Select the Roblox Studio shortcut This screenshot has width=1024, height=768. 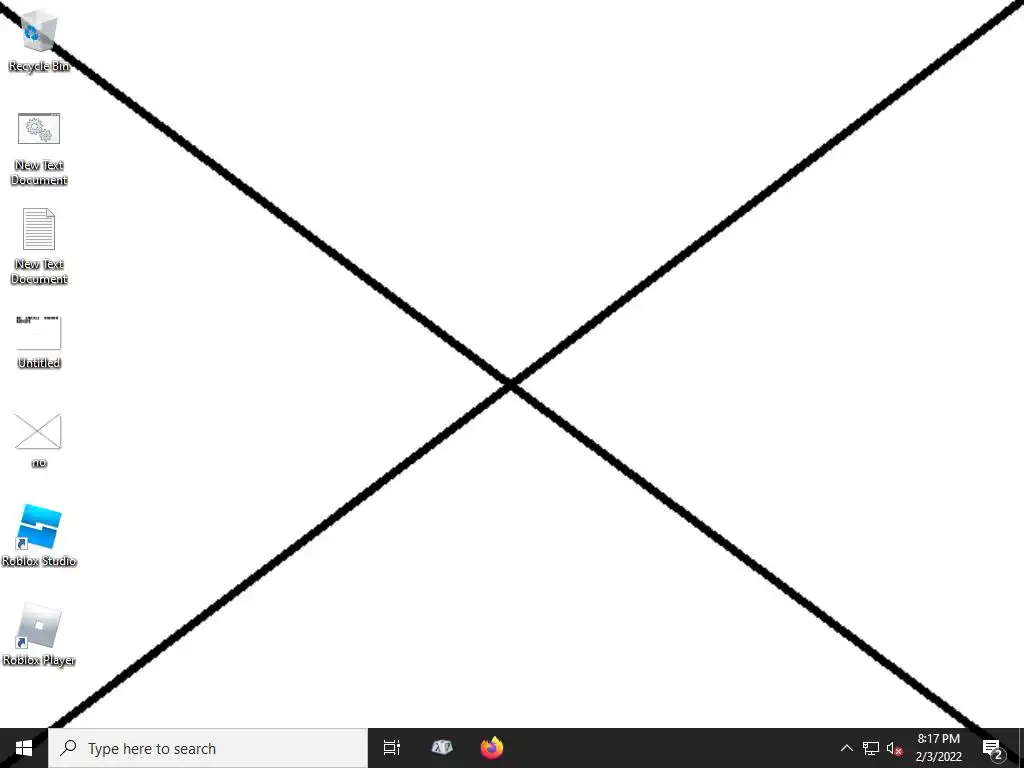[x=39, y=536]
